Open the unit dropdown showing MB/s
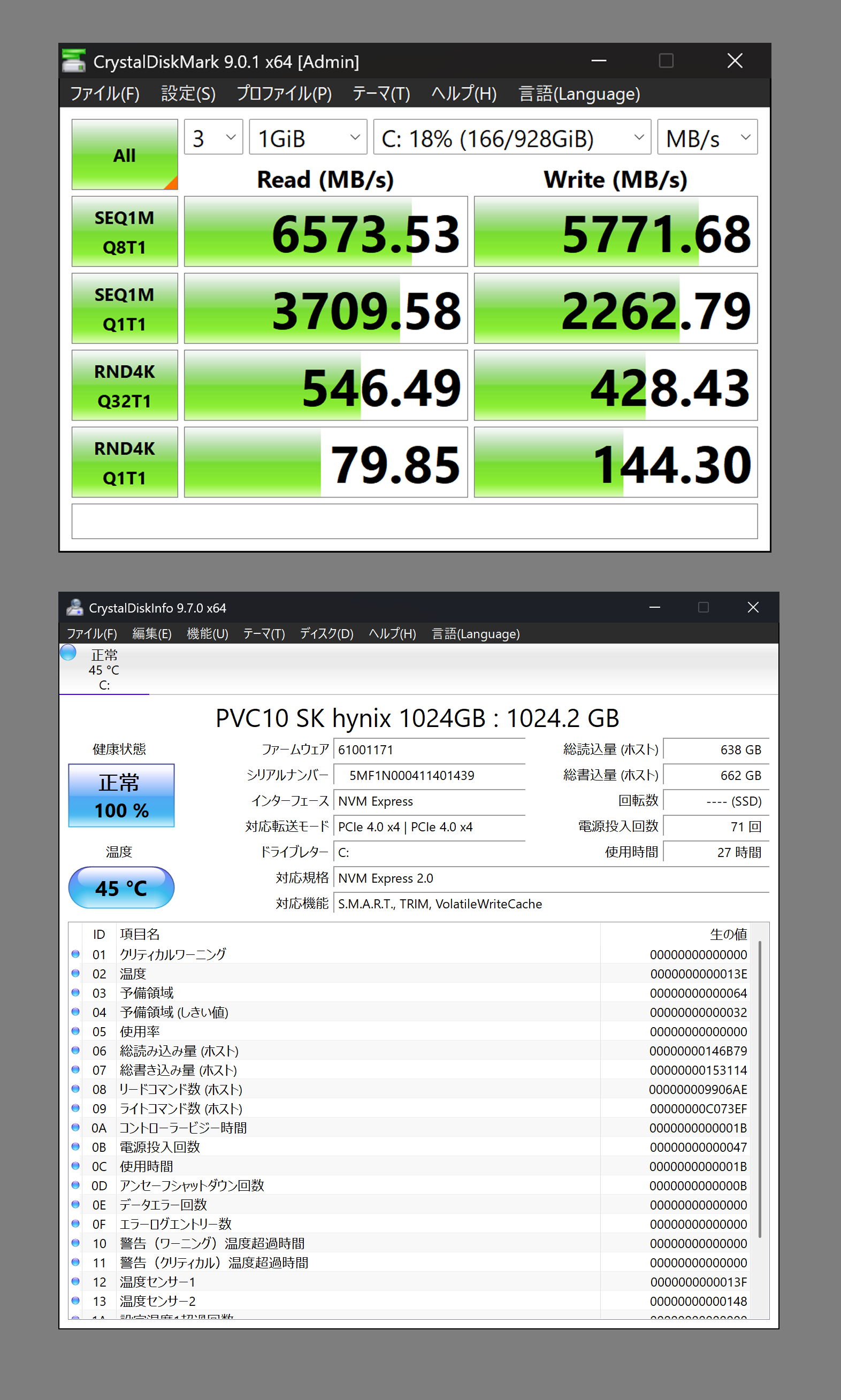 [x=707, y=137]
